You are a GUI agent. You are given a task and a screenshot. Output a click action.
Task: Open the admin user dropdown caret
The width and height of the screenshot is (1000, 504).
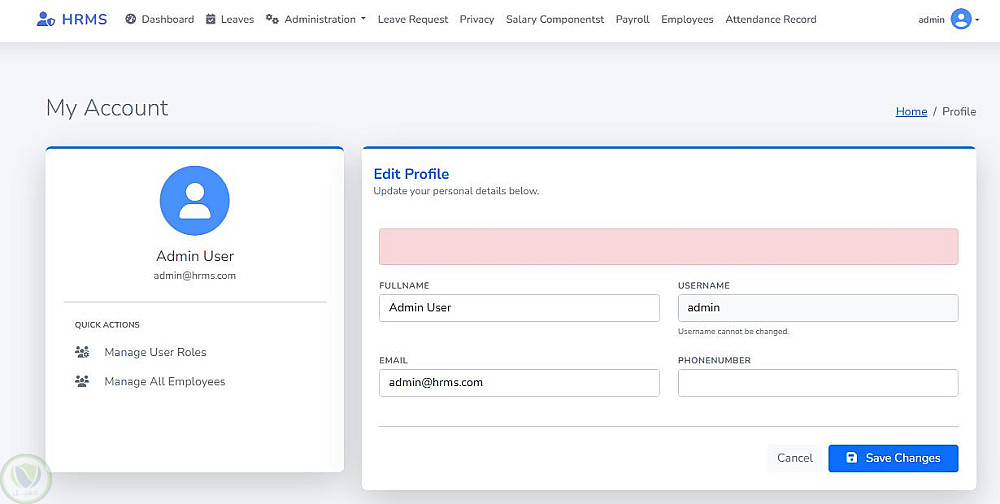(977, 19)
